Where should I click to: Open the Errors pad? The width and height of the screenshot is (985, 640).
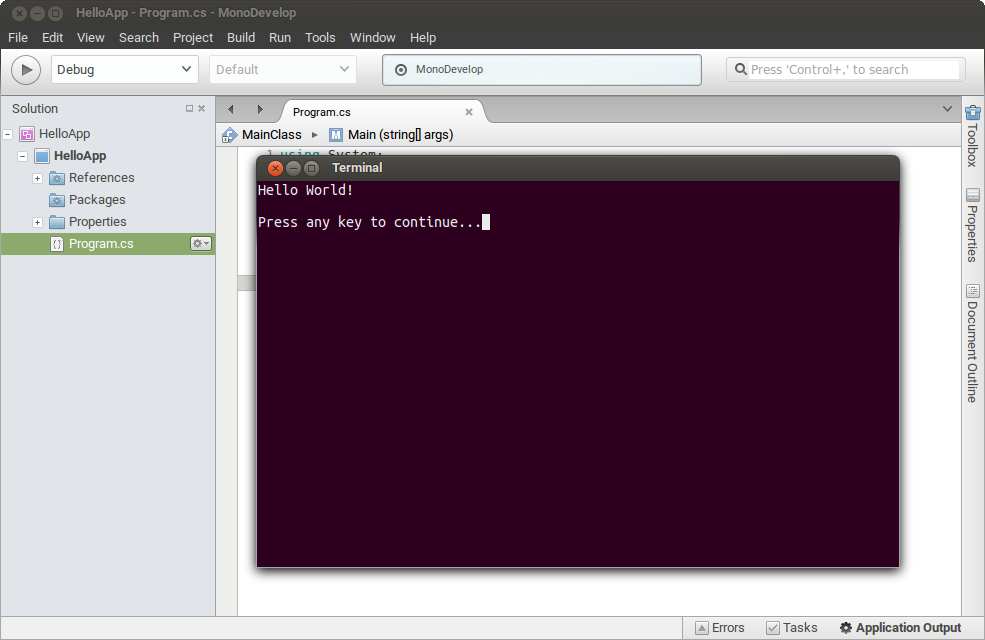click(x=720, y=627)
